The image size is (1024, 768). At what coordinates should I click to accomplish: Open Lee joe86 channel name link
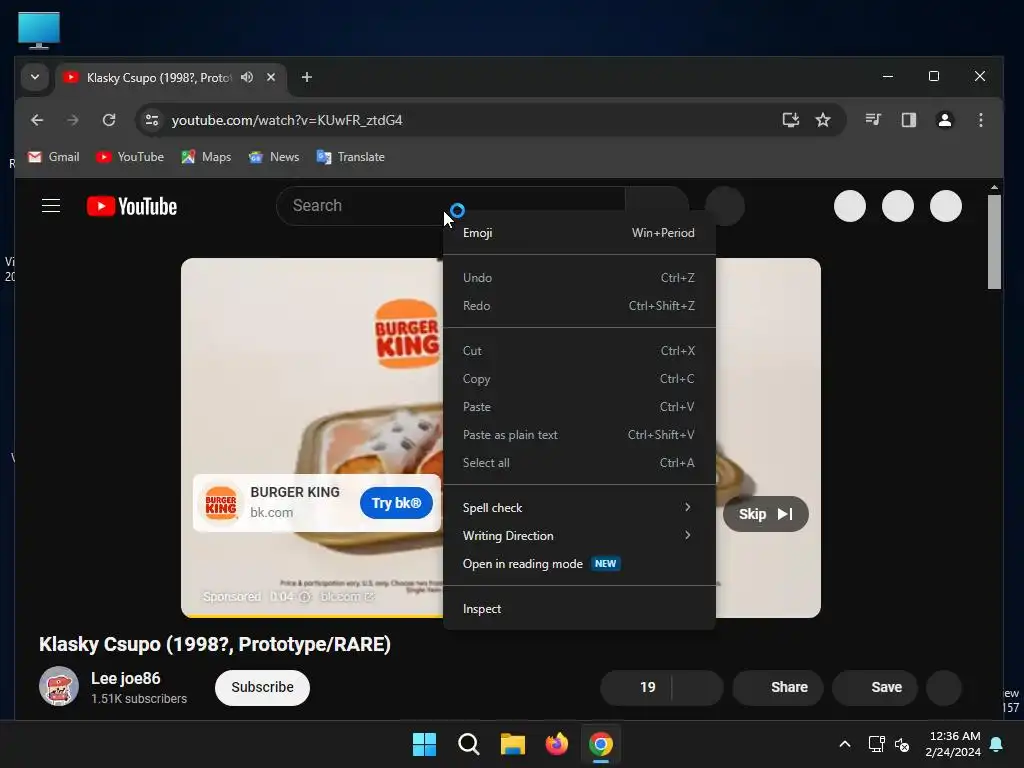(126, 679)
